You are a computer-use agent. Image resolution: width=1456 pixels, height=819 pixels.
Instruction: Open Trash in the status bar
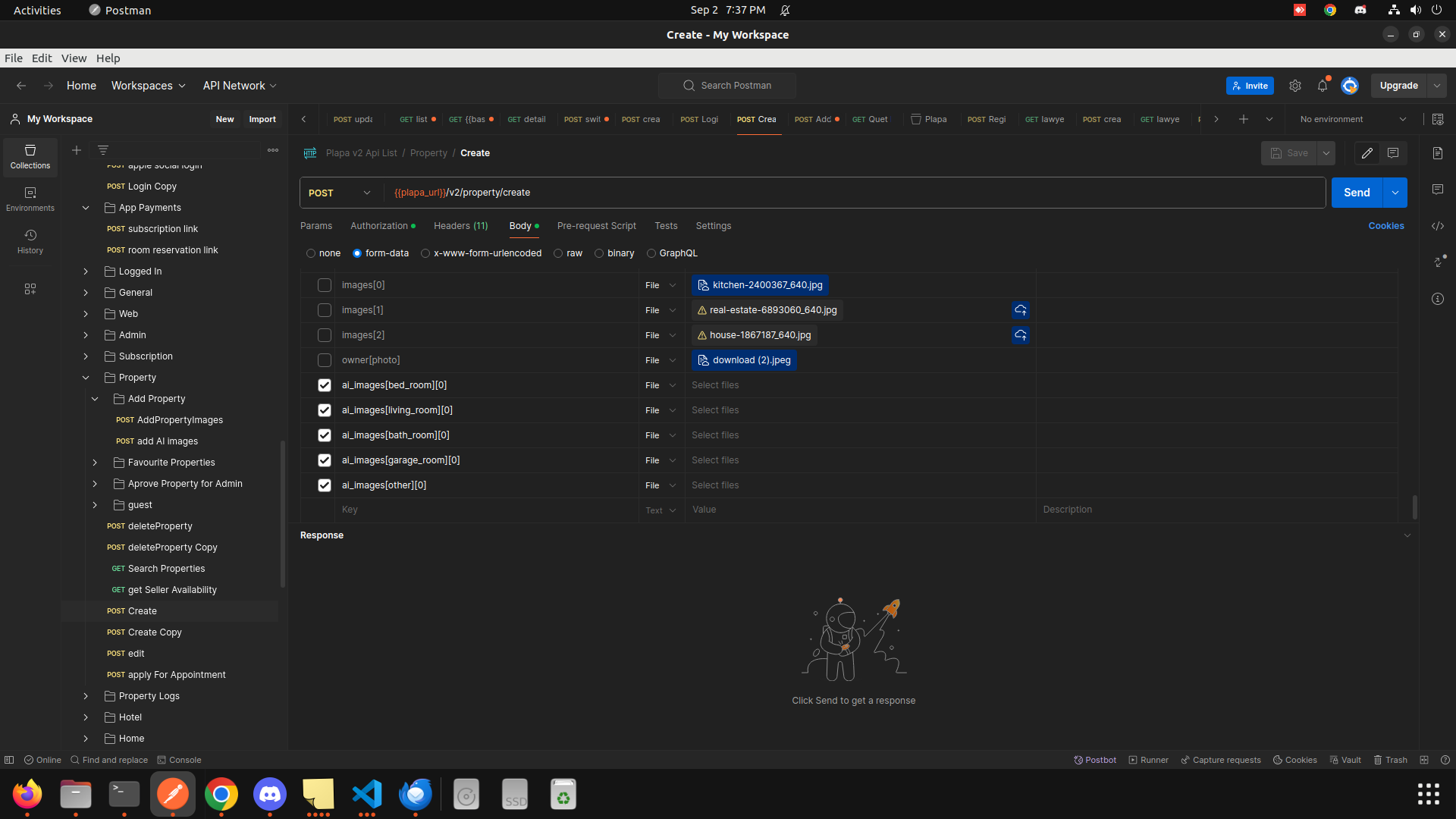click(x=1390, y=760)
